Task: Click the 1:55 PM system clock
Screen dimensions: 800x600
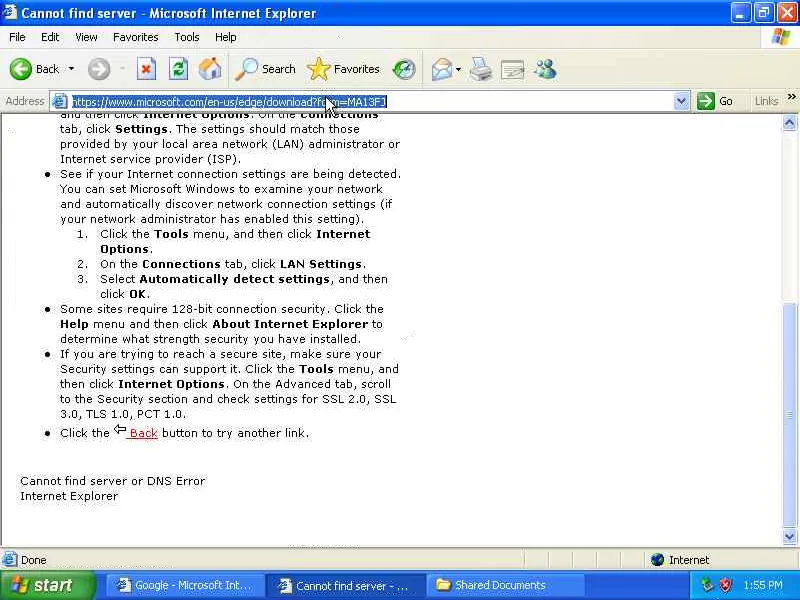Action: pyautogui.click(x=763, y=585)
